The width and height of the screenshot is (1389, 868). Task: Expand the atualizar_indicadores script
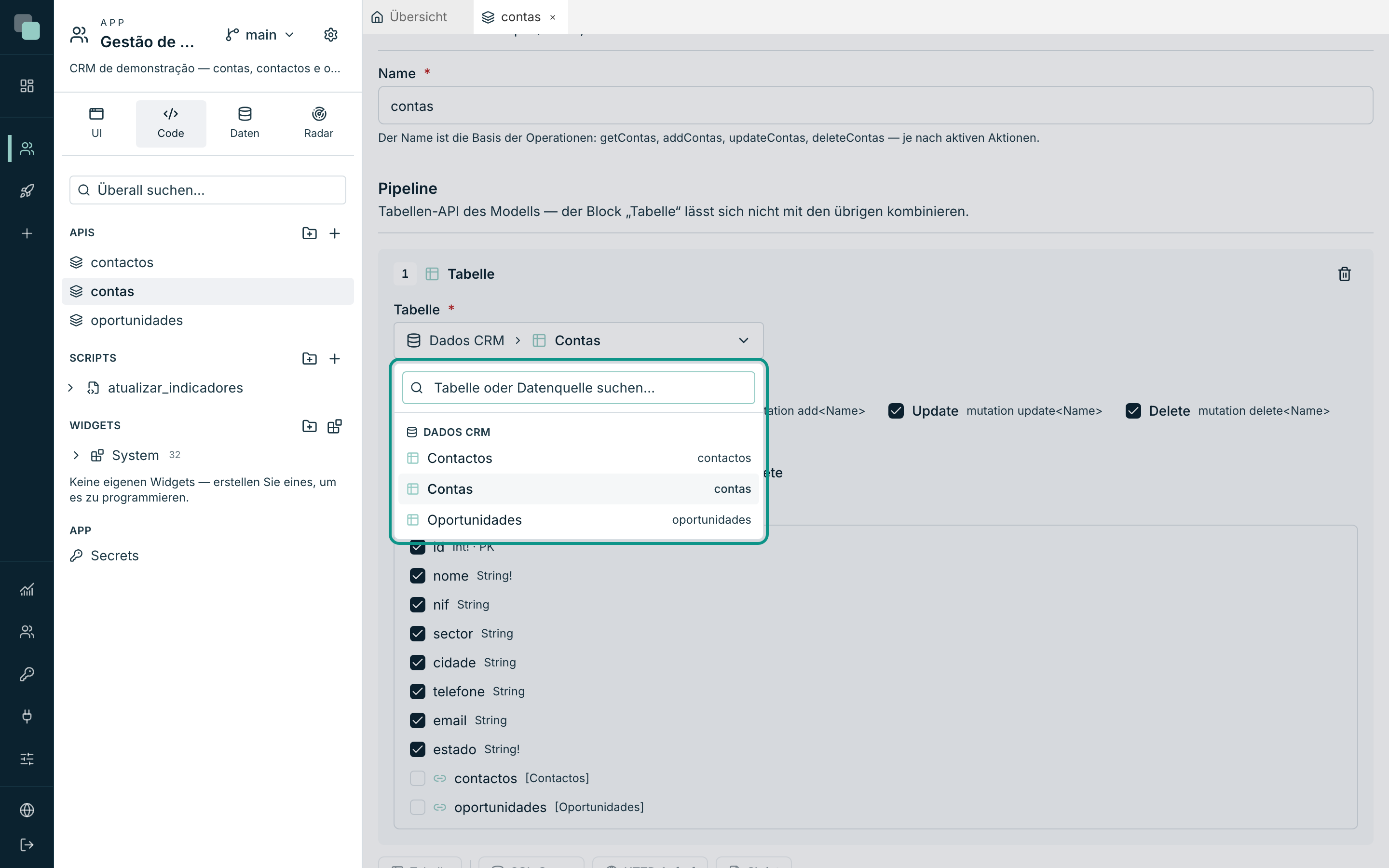click(x=70, y=388)
